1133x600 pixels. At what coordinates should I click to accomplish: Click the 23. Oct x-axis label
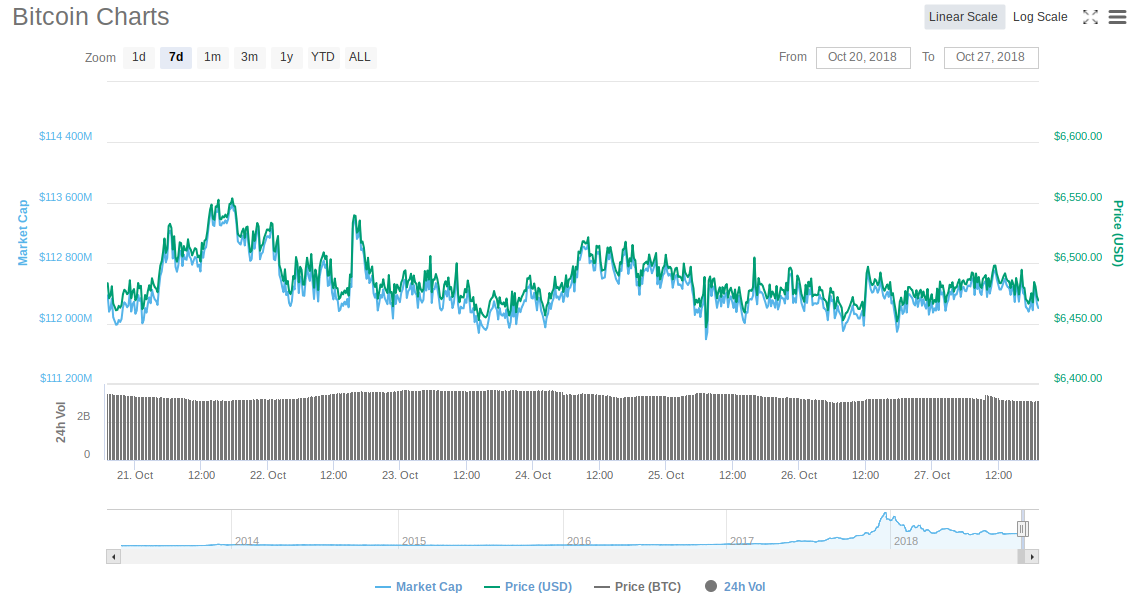[400, 475]
